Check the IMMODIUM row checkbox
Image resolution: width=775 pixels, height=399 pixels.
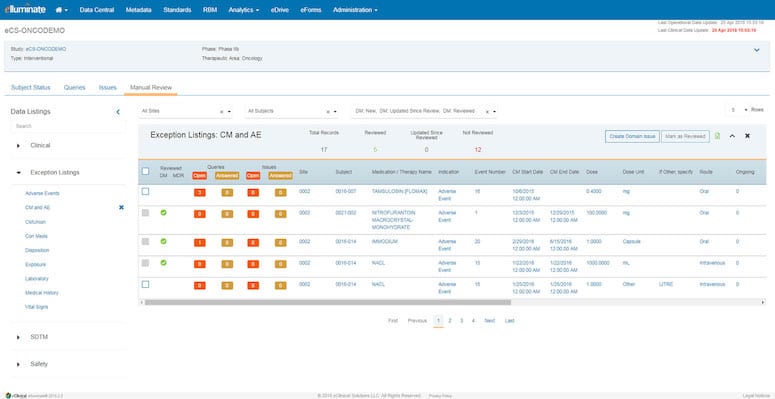145,241
